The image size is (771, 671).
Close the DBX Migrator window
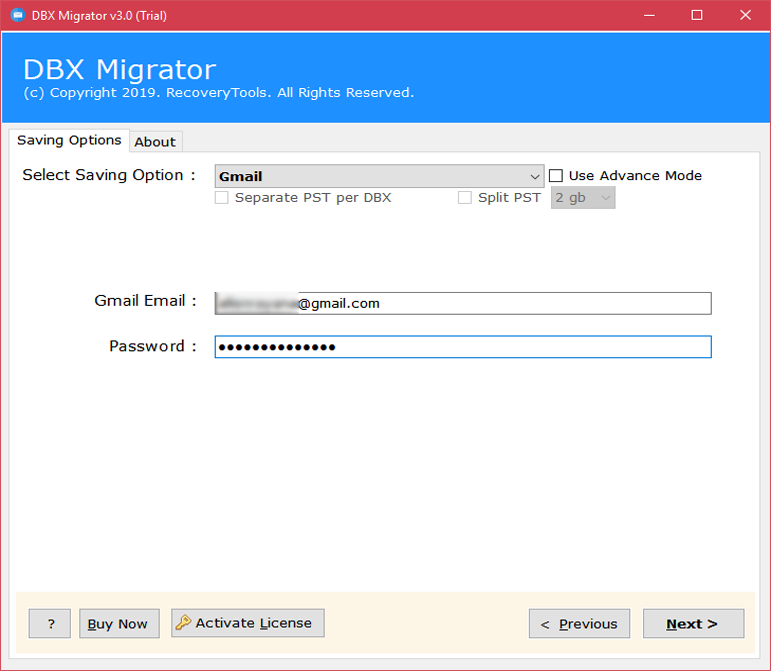(x=745, y=15)
